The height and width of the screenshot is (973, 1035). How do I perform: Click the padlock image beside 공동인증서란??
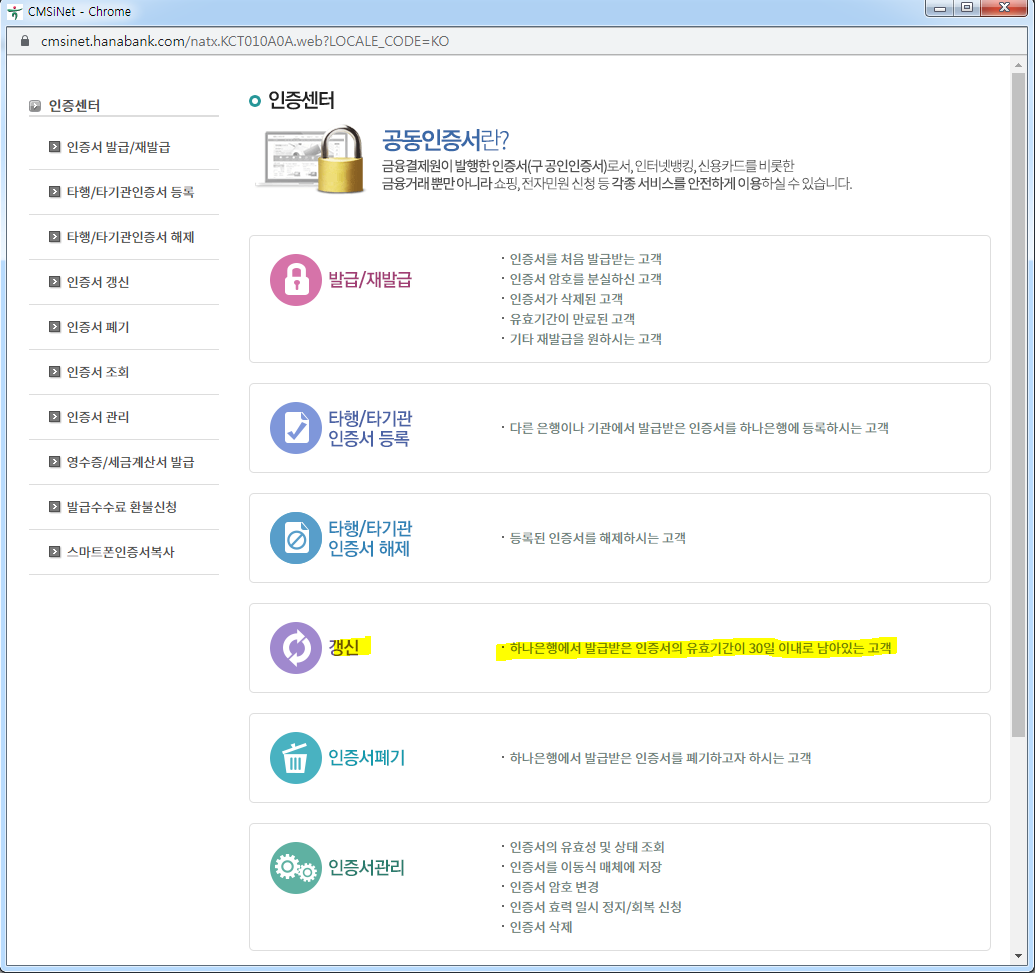point(341,159)
